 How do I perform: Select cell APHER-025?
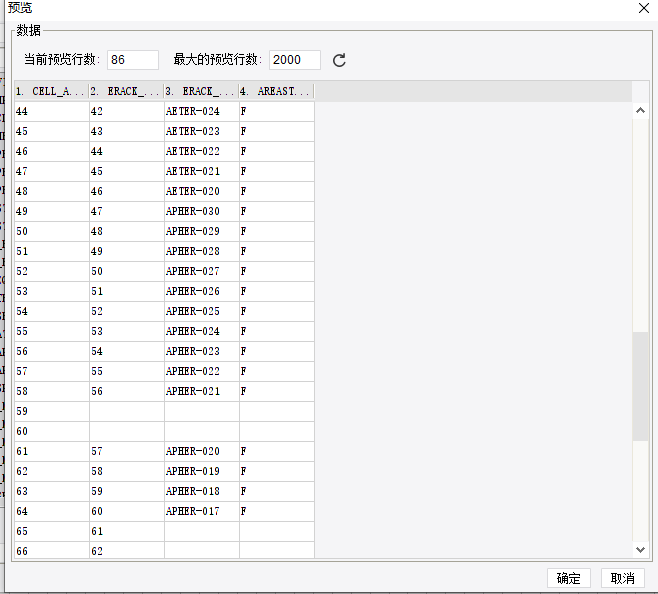(201, 311)
